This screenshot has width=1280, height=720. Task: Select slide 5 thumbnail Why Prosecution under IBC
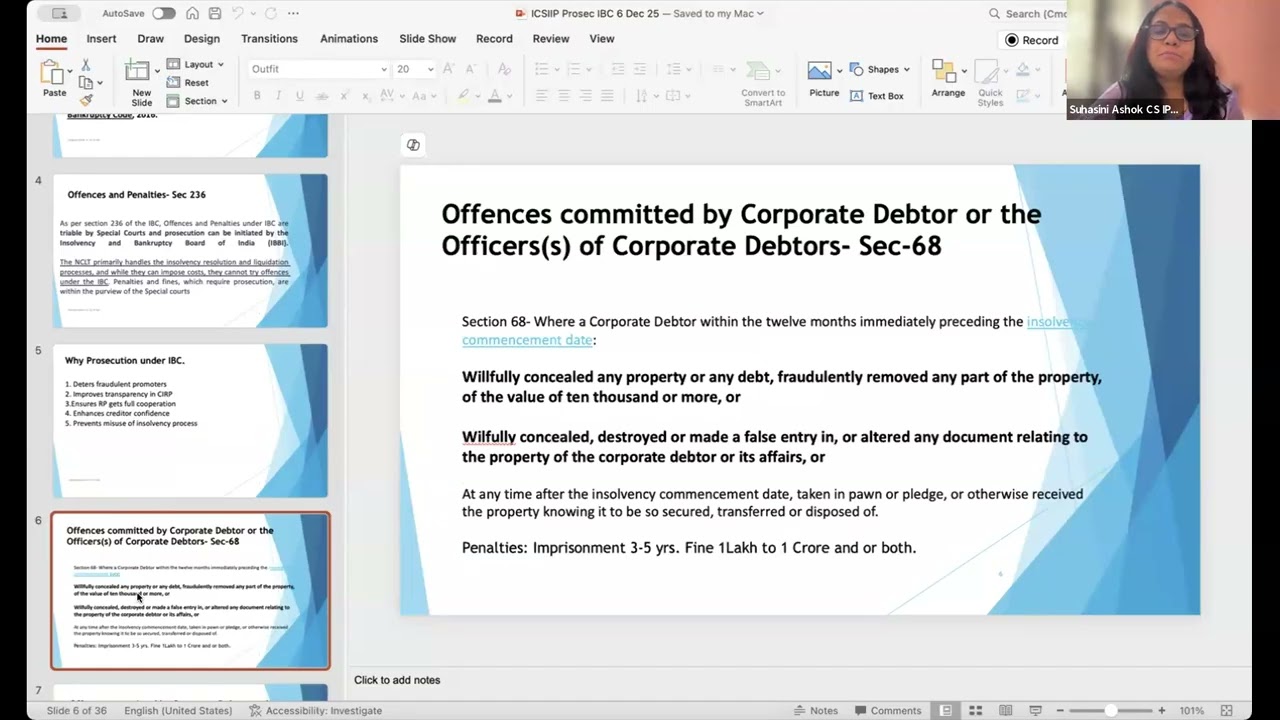pos(190,420)
